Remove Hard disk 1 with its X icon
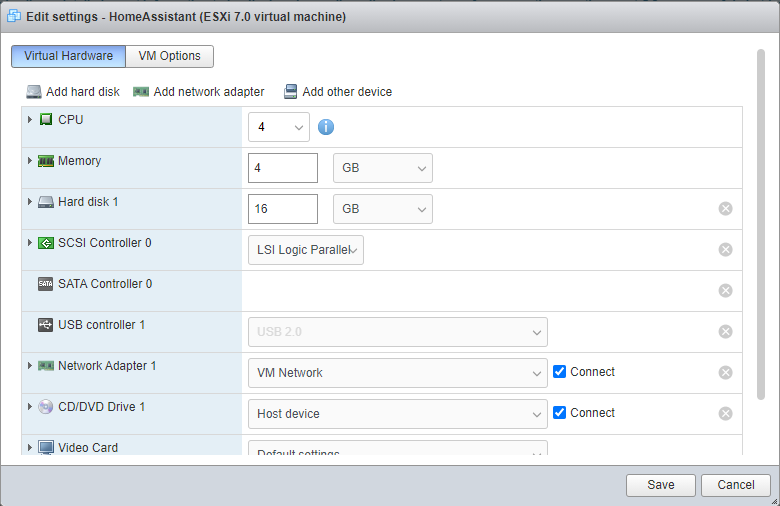Screen dimensions: 780x506 [725, 208]
